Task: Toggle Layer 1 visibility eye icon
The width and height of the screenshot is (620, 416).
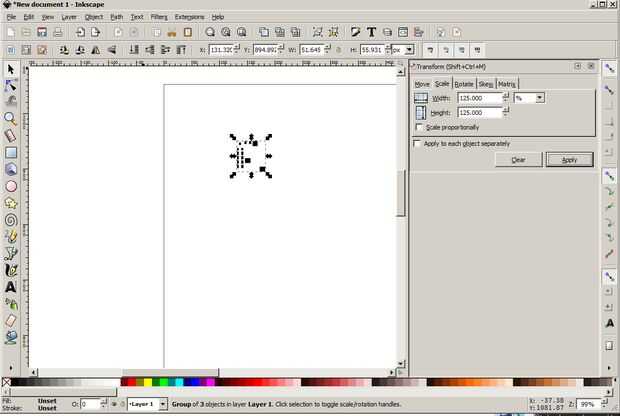Action: point(114,404)
